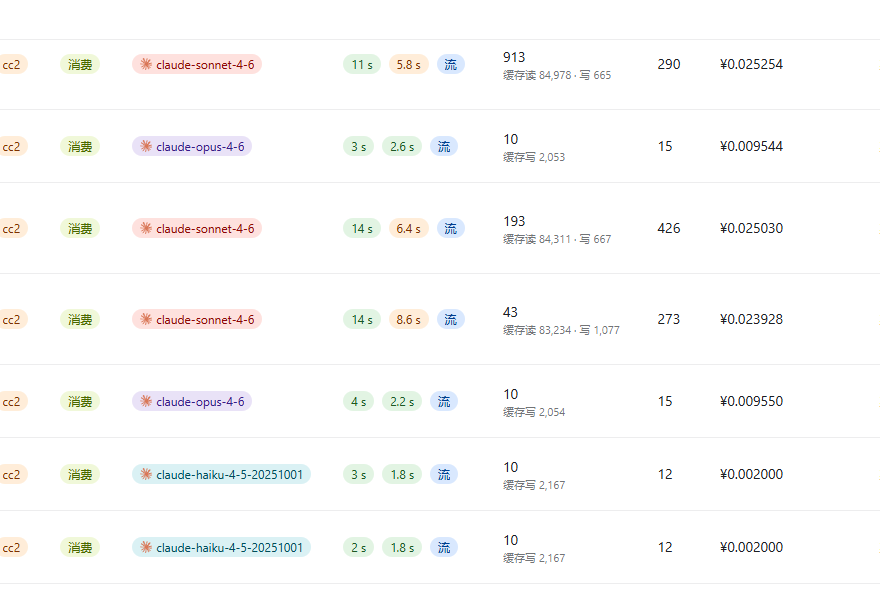Viewport: 880px width, 605px height.
Task: Click the '4 s' duration badge
Action: pyautogui.click(x=359, y=401)
